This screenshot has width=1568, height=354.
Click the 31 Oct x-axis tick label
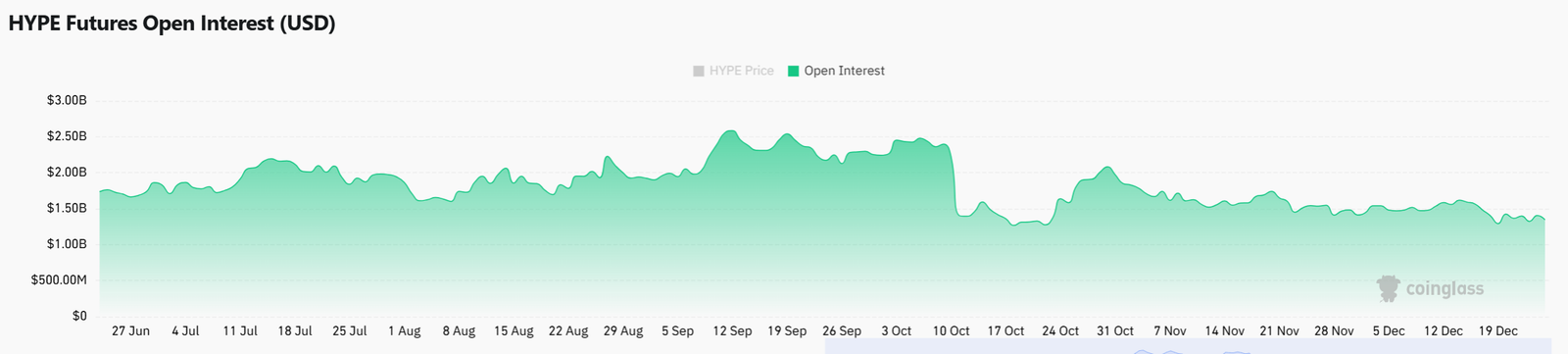[x=1115, y=331]
